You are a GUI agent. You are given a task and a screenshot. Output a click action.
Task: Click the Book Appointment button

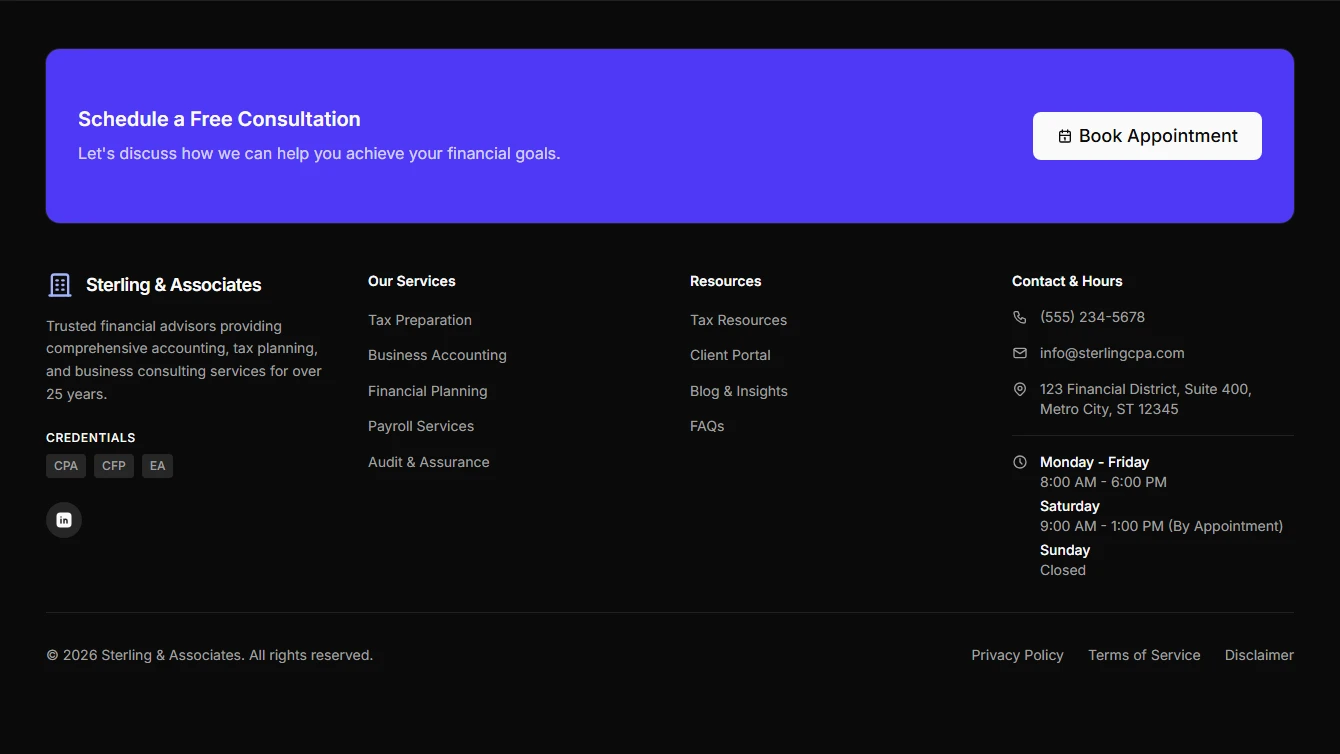[1147, 136]
